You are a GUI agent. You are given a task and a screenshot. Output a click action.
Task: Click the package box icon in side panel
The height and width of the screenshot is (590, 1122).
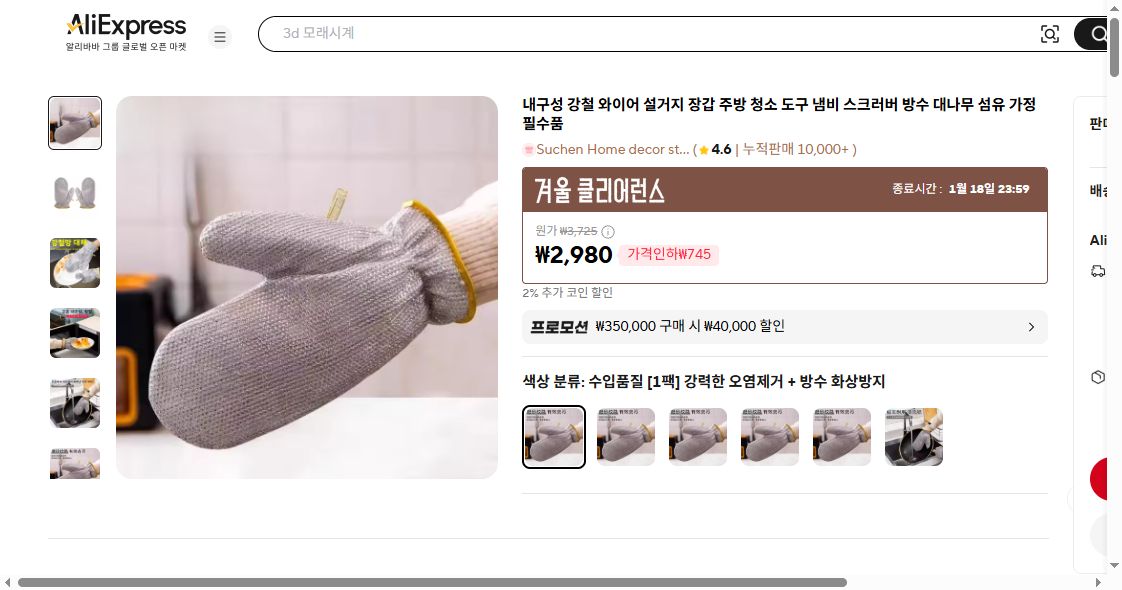click(x=1098, y=377)
